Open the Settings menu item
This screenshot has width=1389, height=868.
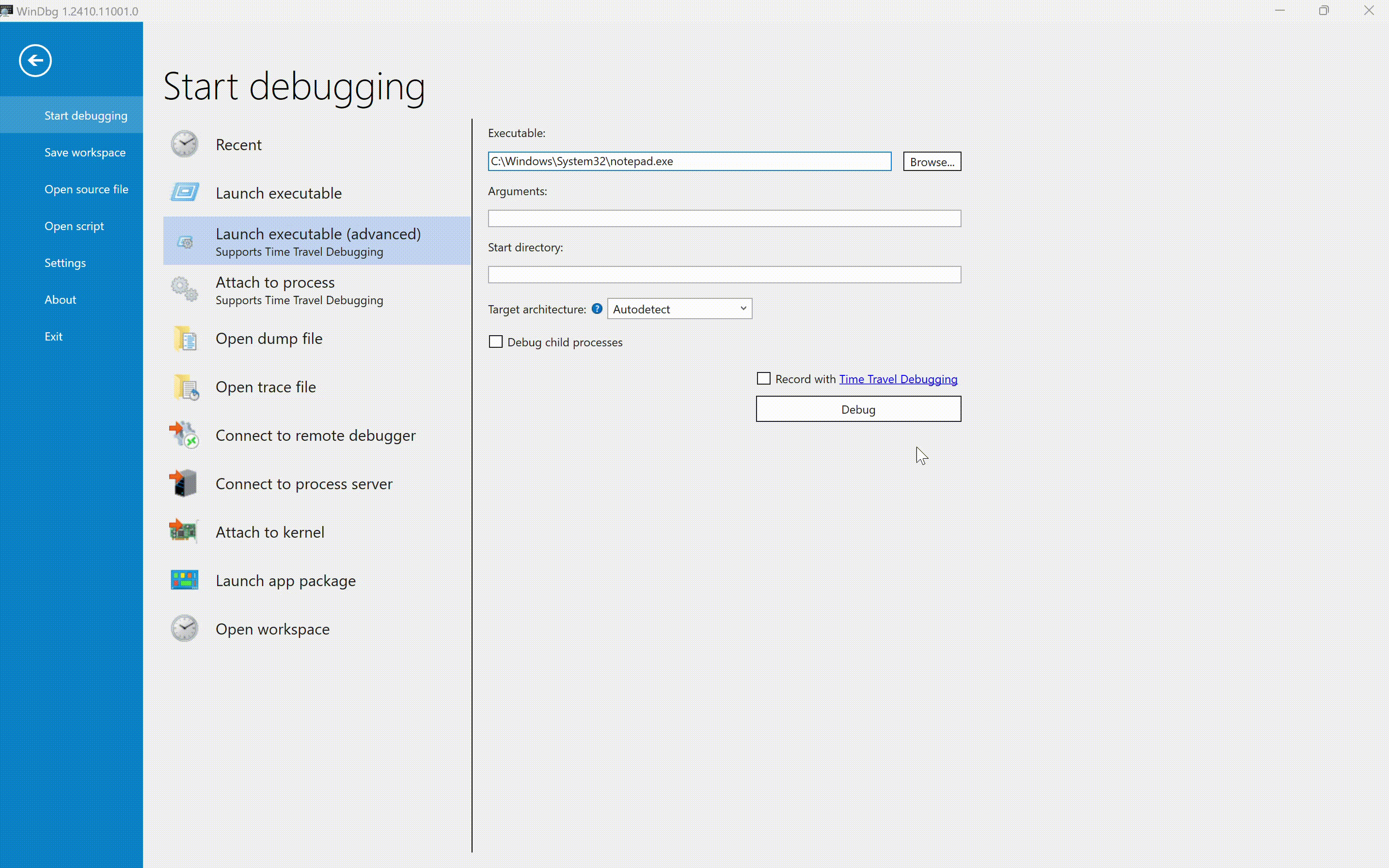tap(65, 263)
